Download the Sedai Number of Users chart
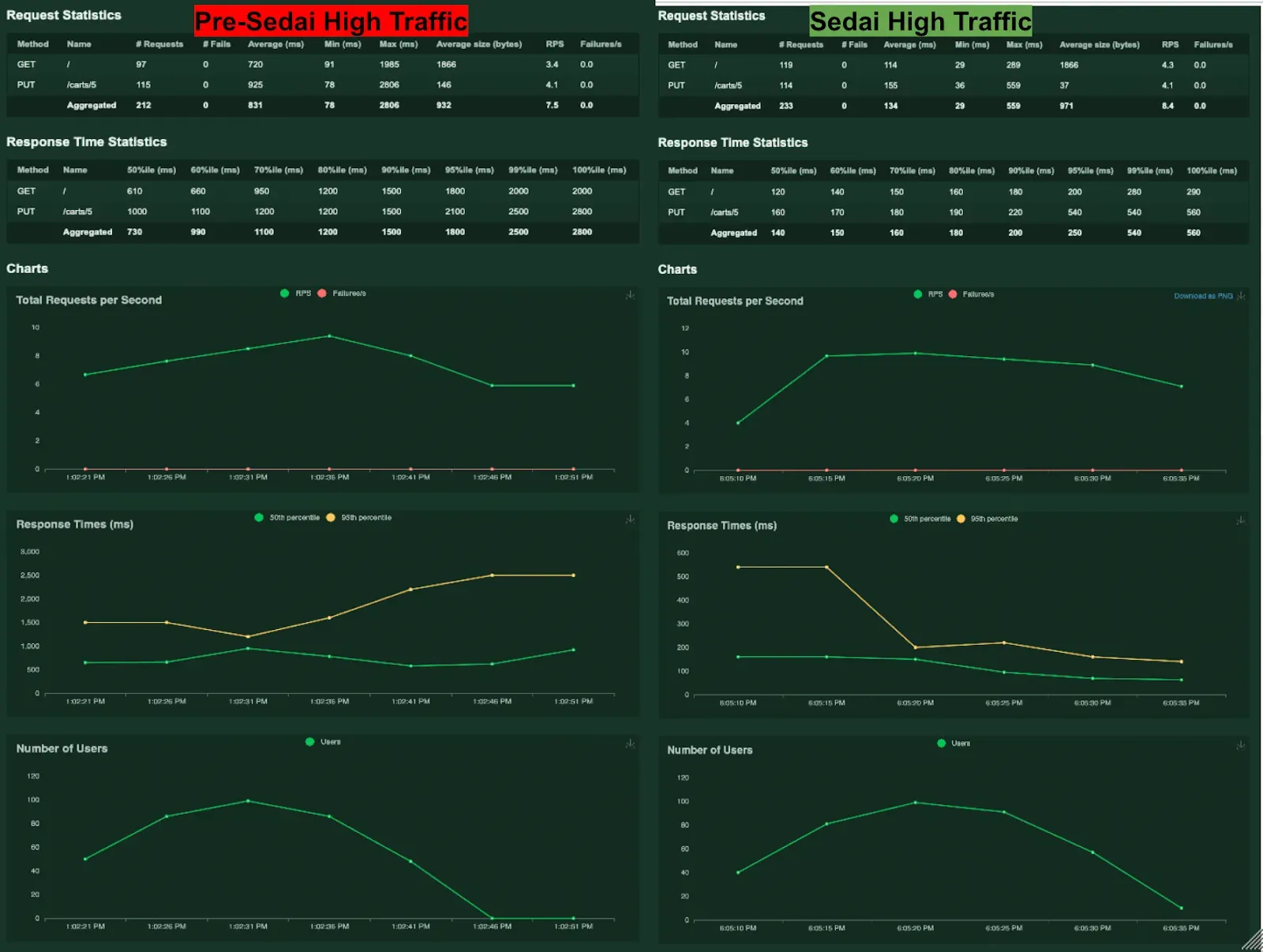1263x952 pixels. point(1241,744)
